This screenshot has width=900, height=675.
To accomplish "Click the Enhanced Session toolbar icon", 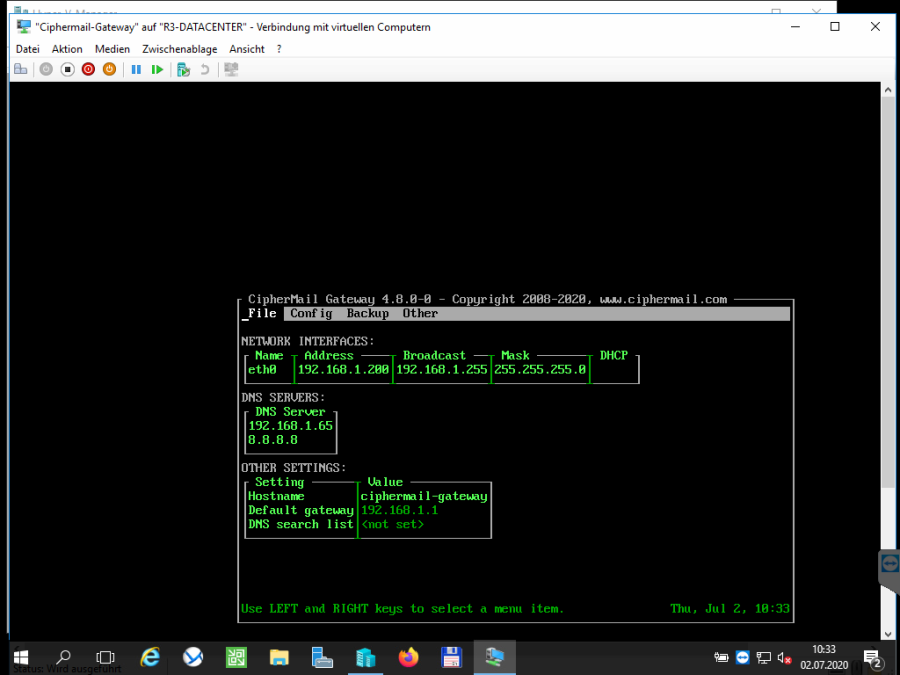I will coord(231,69).
